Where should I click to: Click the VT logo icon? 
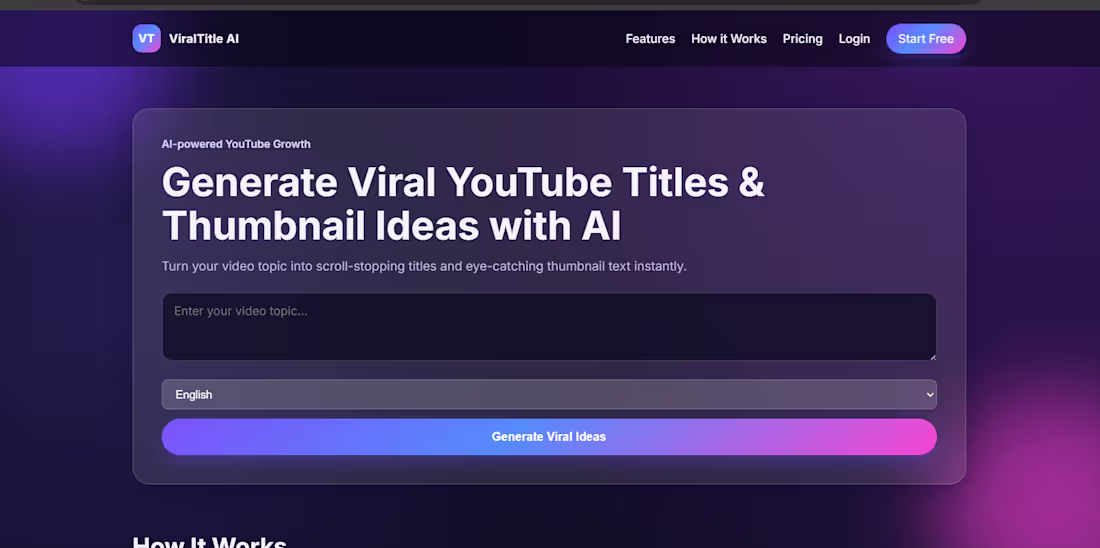click(x=147, y=39)
